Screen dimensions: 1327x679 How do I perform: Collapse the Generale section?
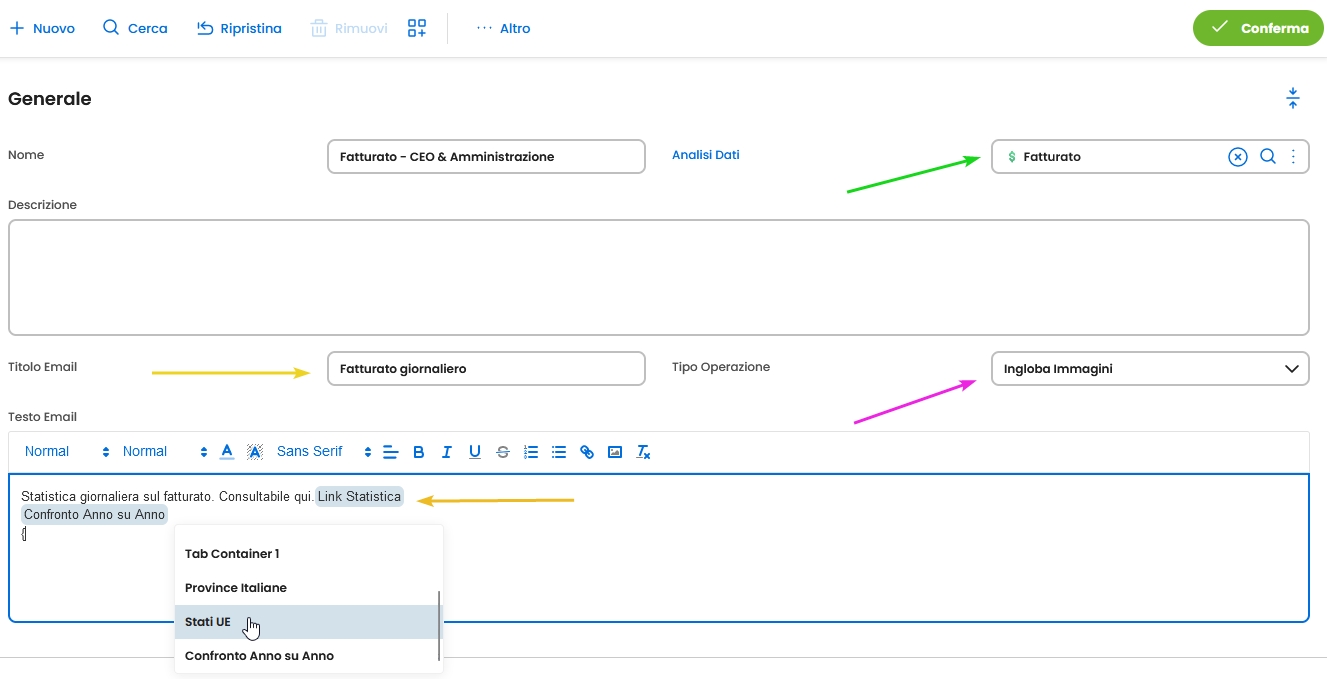coord(1292,98)
